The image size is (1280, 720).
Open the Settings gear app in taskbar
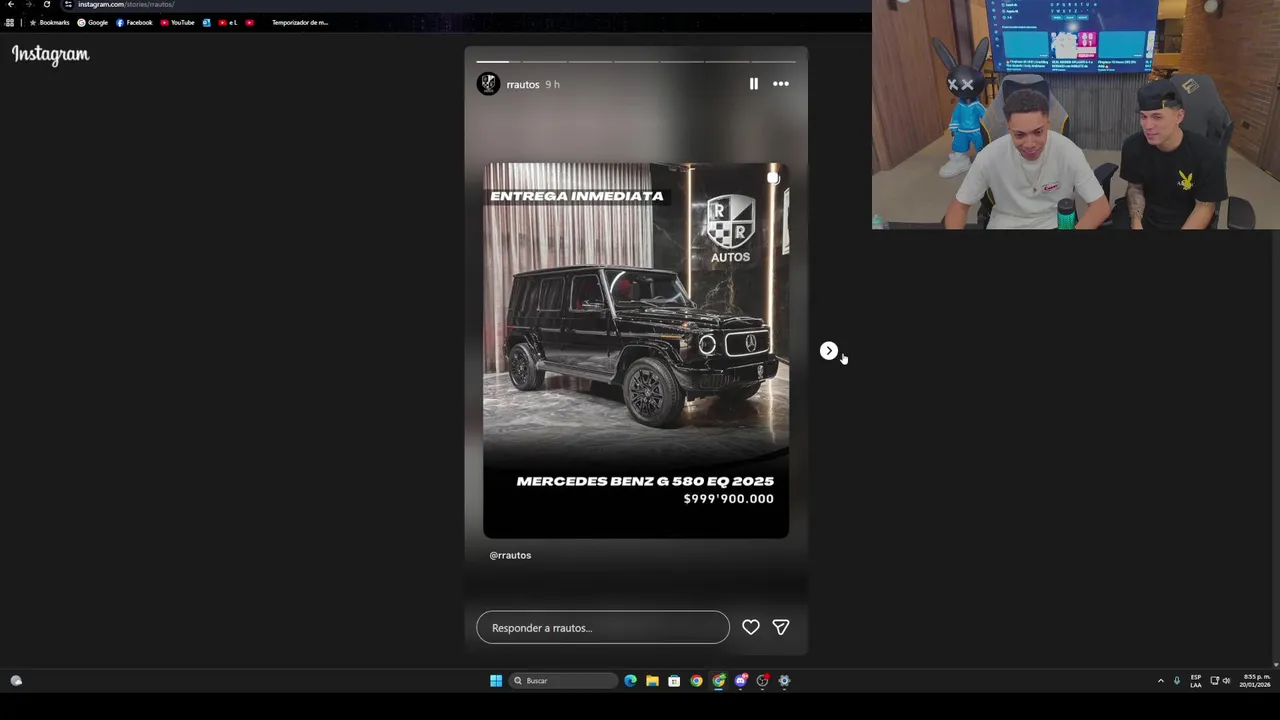(784, 681)
